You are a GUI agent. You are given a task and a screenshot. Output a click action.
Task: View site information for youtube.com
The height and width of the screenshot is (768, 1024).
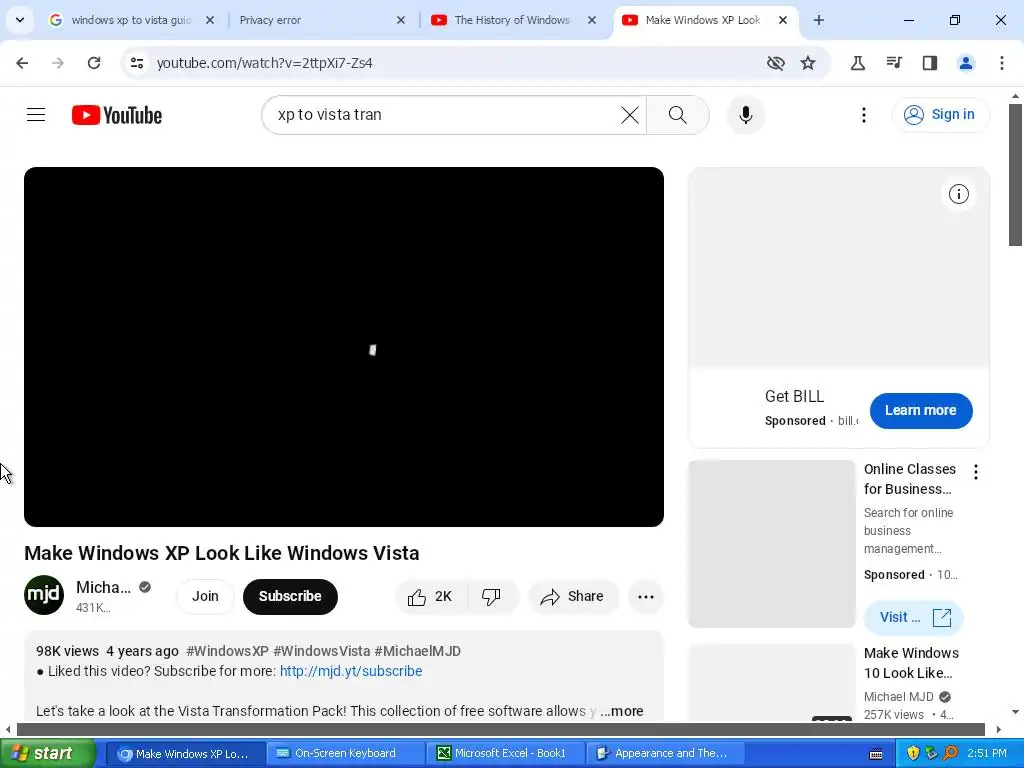(137, 63)
